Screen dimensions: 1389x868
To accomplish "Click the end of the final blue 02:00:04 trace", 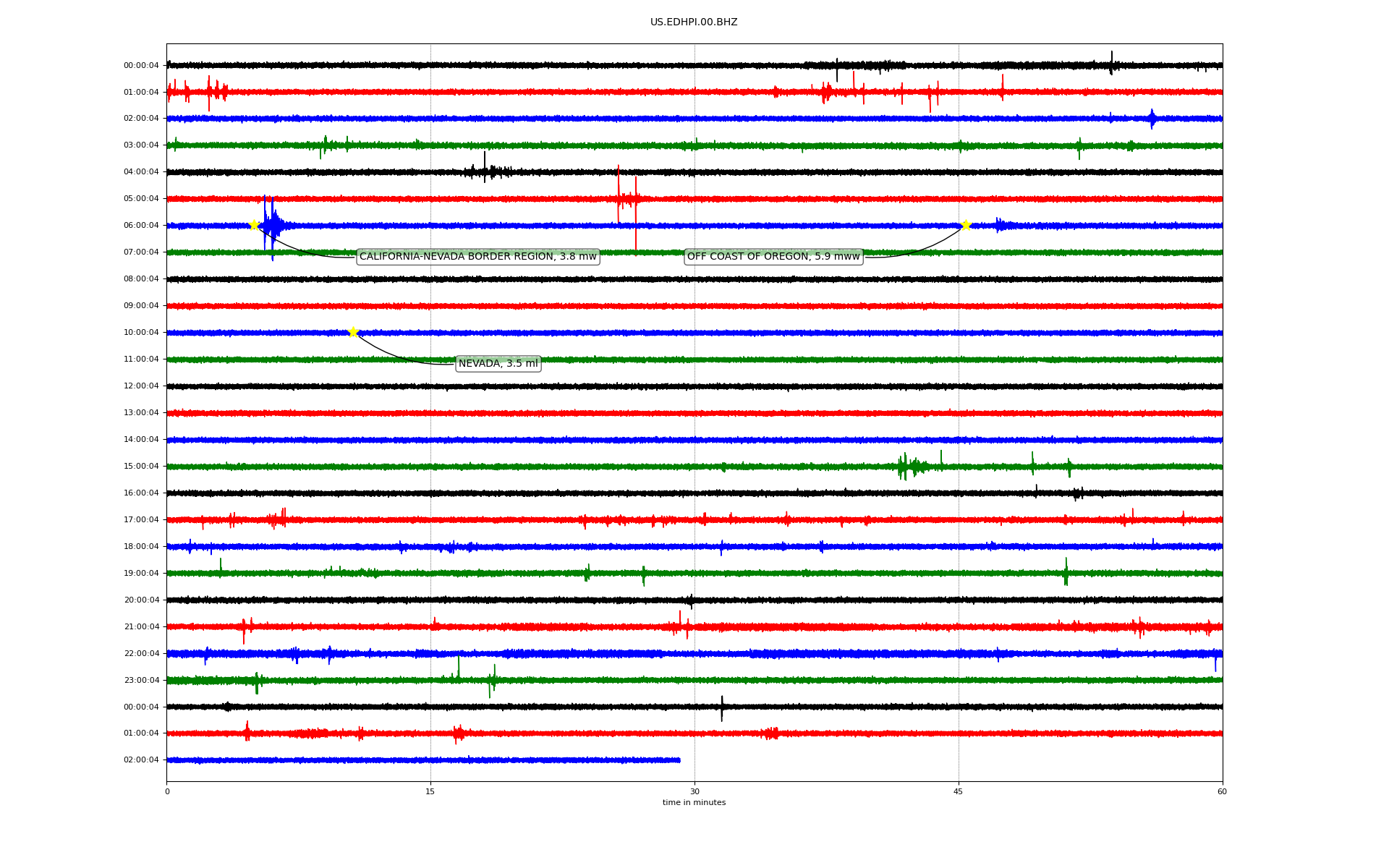I will point(678,760).
